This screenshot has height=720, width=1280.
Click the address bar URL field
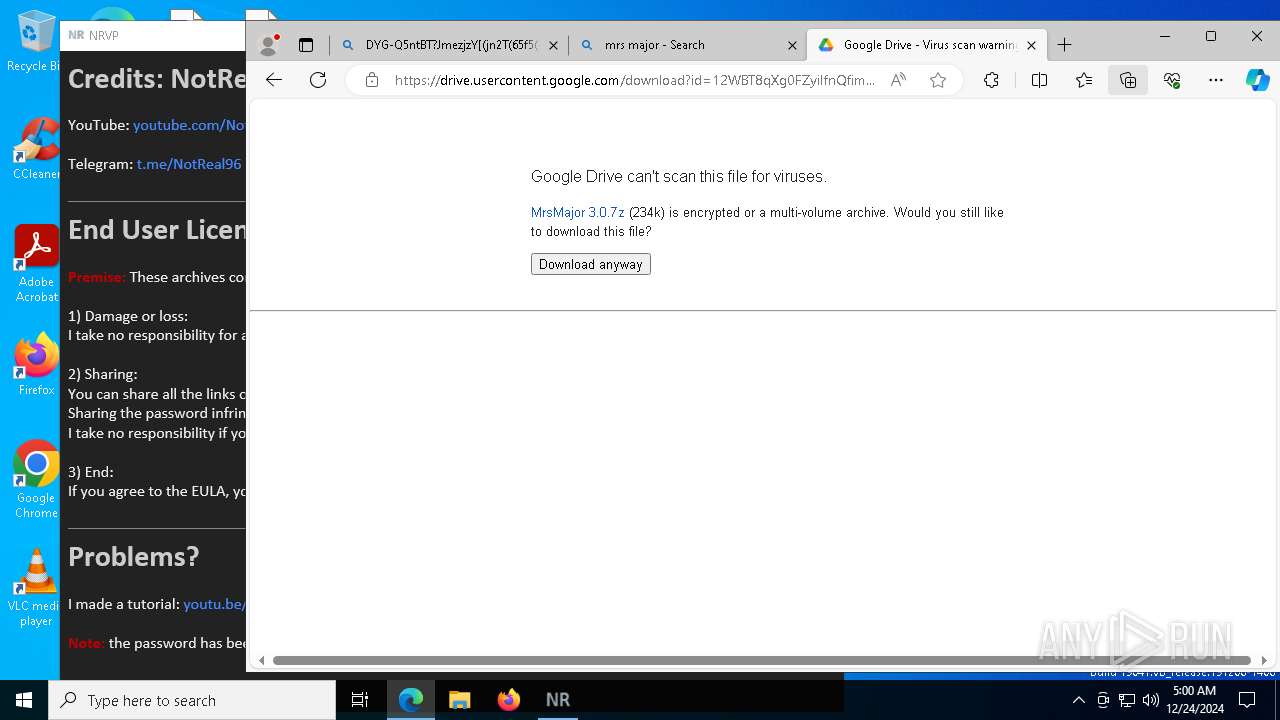tap(634, 80)
